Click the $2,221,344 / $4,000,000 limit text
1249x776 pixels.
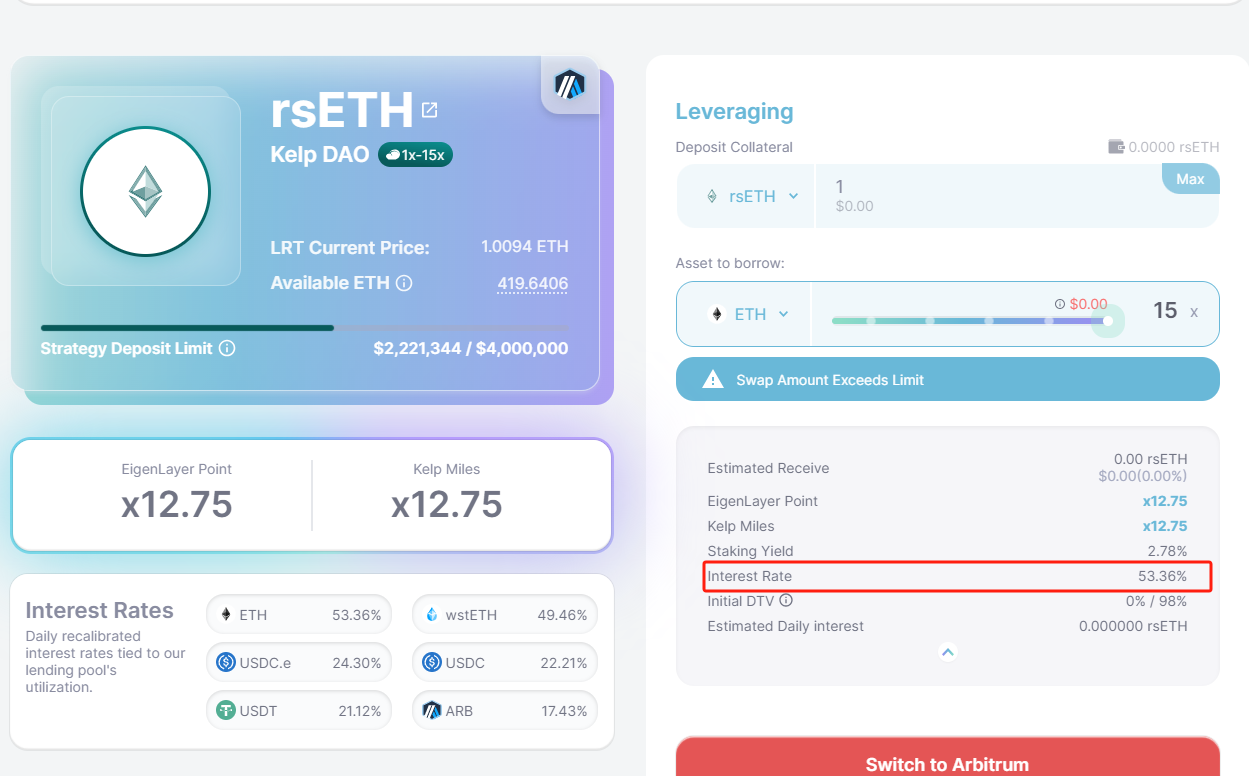coord(471,348)
